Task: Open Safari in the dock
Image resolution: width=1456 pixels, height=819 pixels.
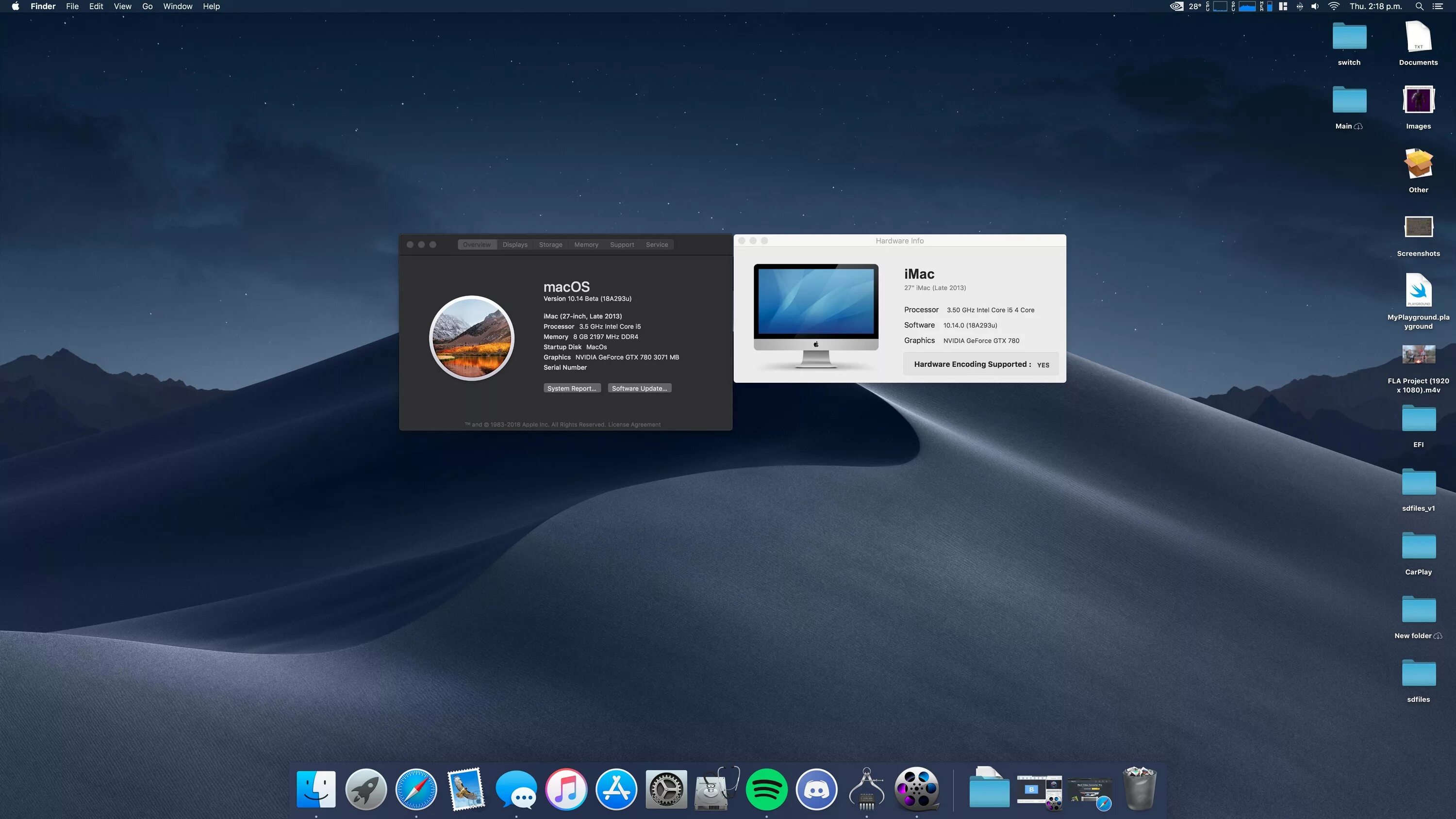Action: 416,789
